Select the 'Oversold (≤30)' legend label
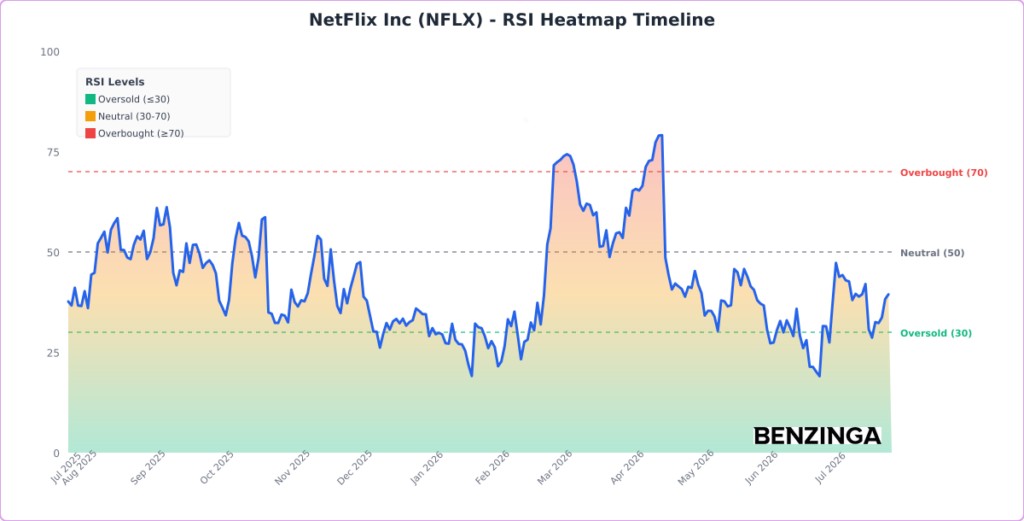Image resolution: width=1024 pixels, height=521 pixels. pyautogui.click(x=134, y=99)
